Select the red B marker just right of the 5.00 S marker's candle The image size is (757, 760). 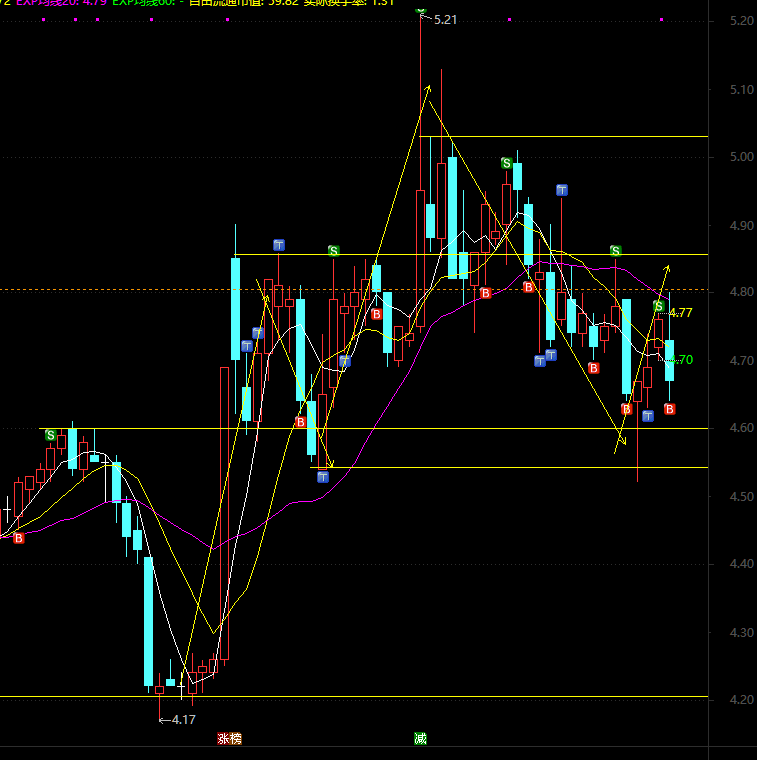point(529,287)
